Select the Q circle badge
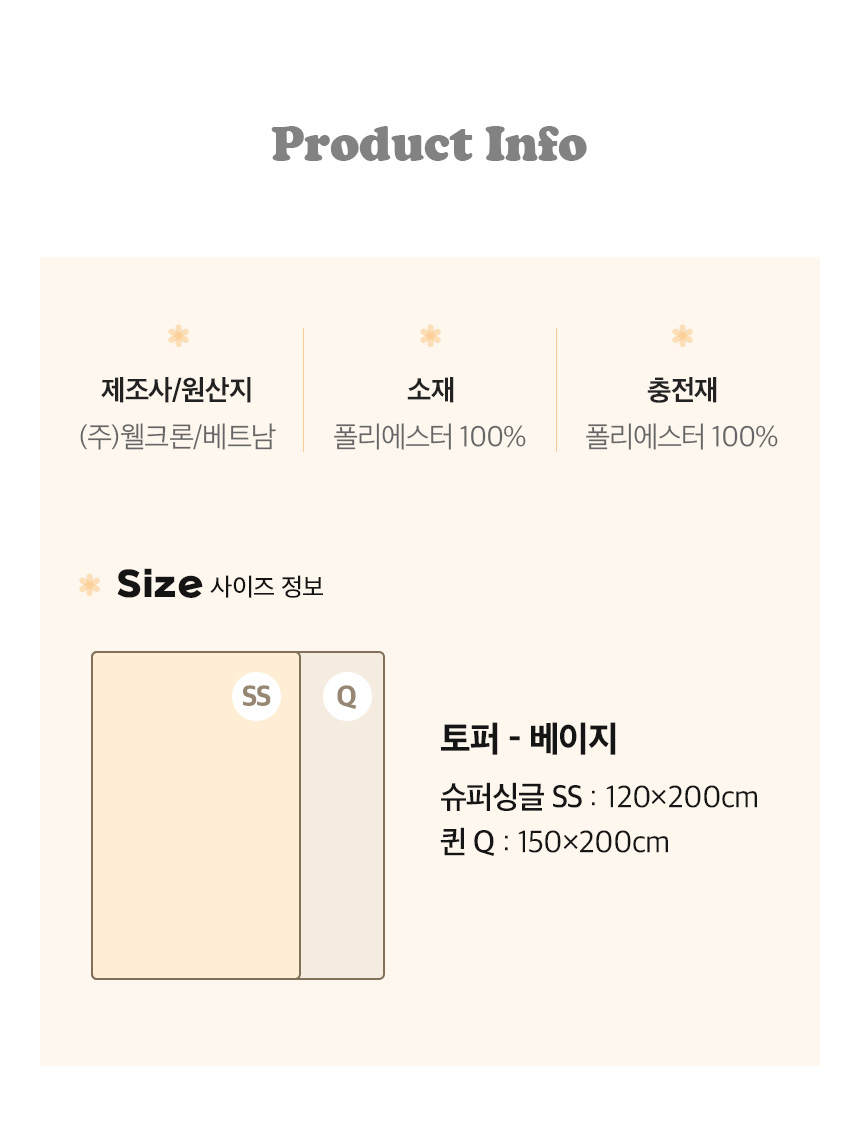The width and height of the screenshot is (860, 1146). (x=347, y=696)
